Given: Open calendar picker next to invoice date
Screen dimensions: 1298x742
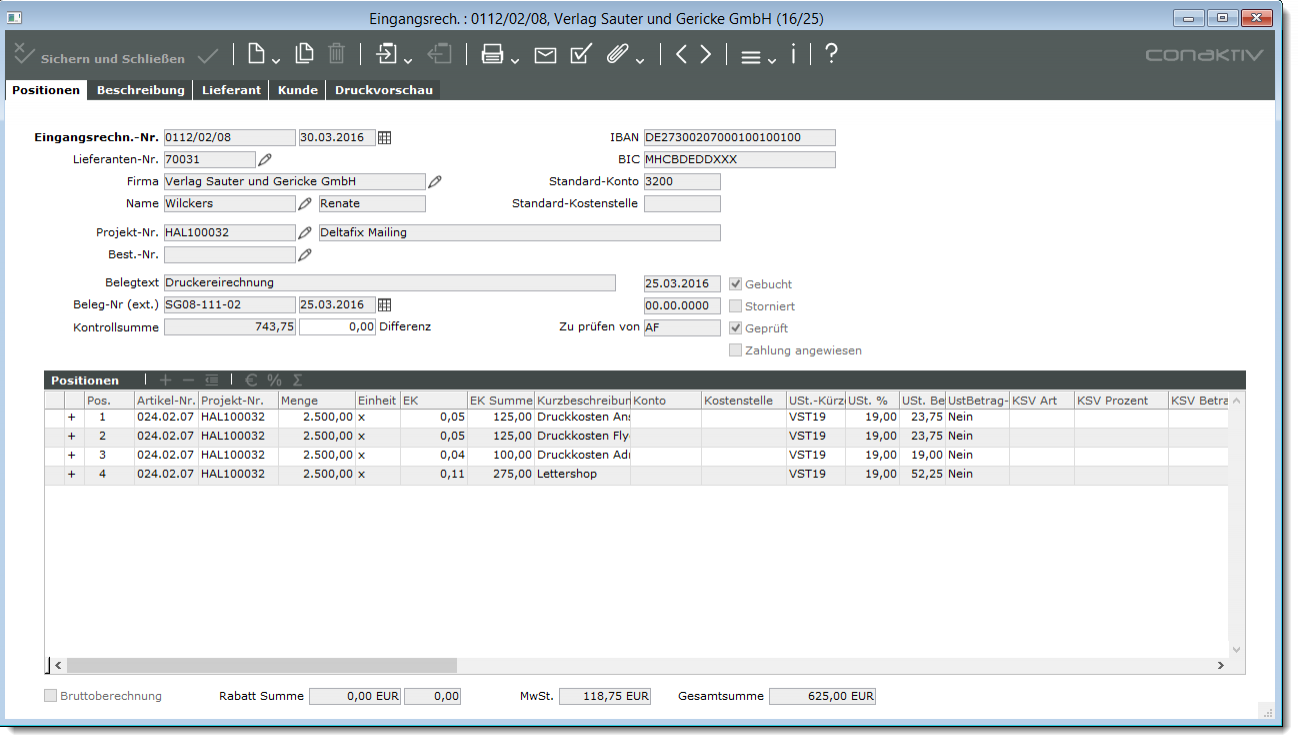Looking at the screenshot, I should pyautogui.click(x=385, y=138).
